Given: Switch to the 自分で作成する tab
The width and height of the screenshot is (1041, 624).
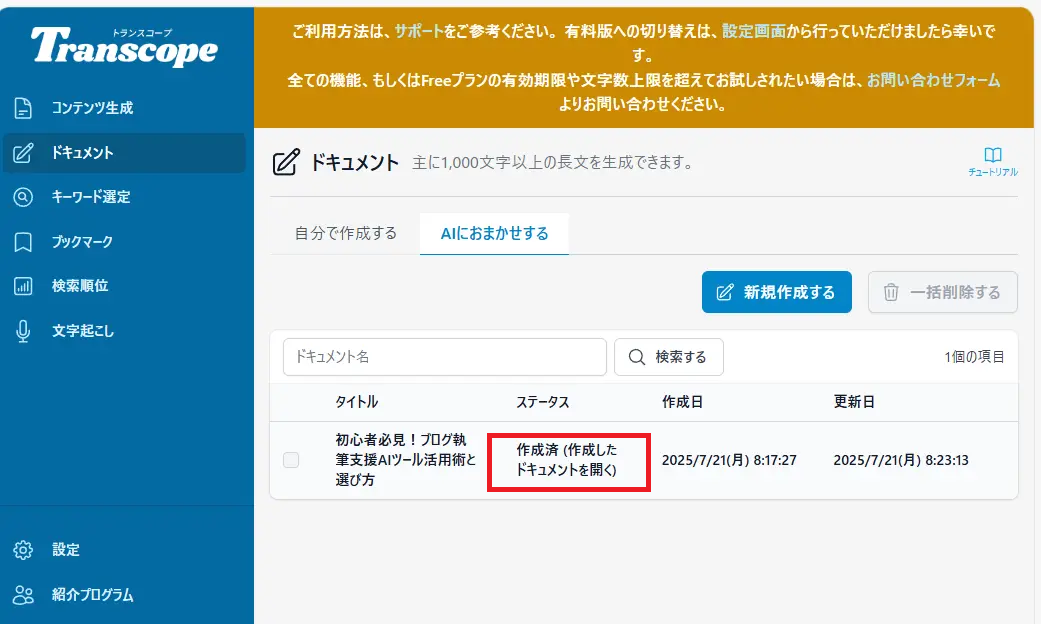Looking at the screenshot, I should point(345,234).
